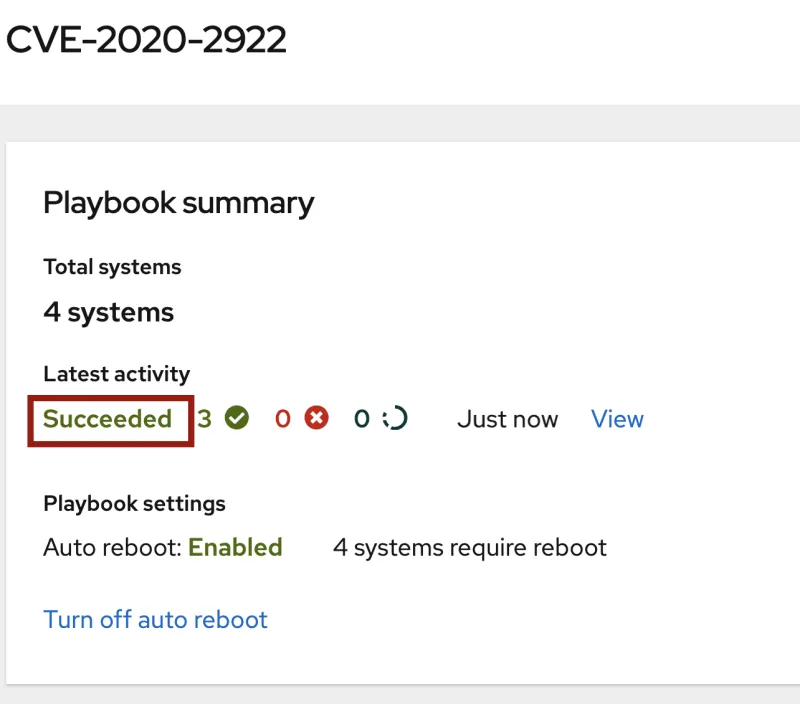Click the Just now timestamp
This screenshot has height=704, width=800.
(x=507, y=419)
